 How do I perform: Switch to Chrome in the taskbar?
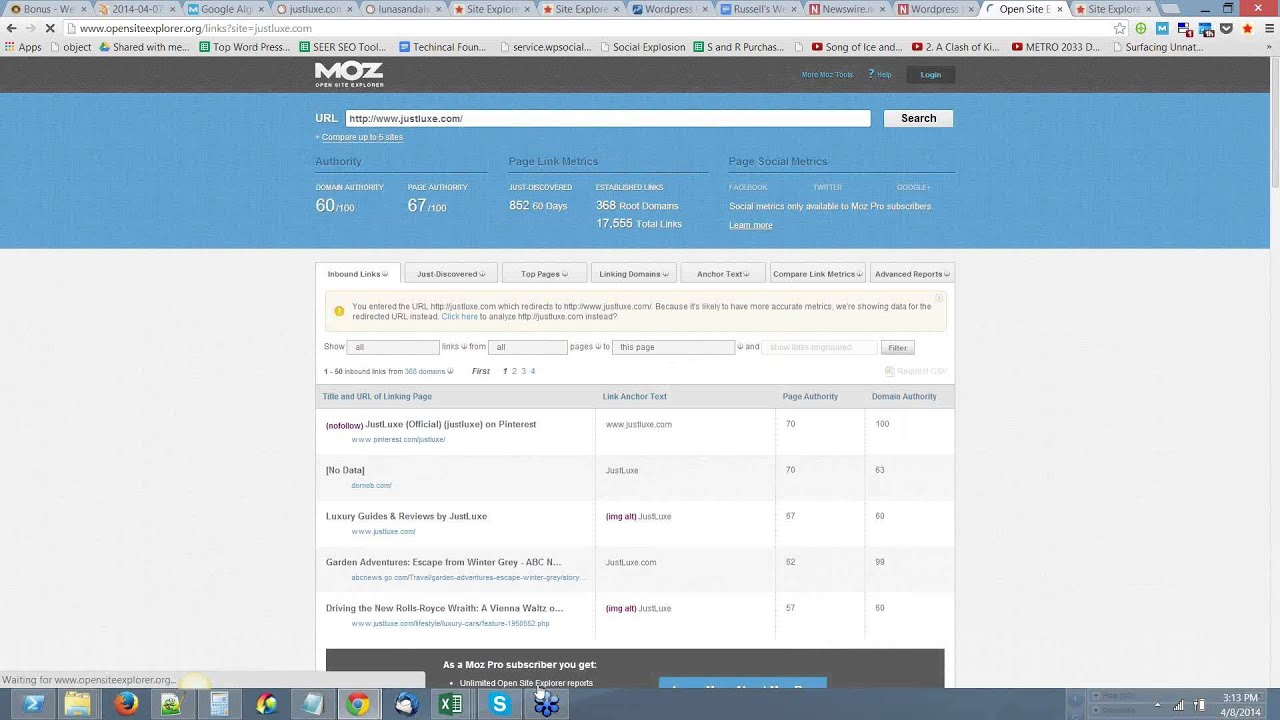[x=357, y=704]
